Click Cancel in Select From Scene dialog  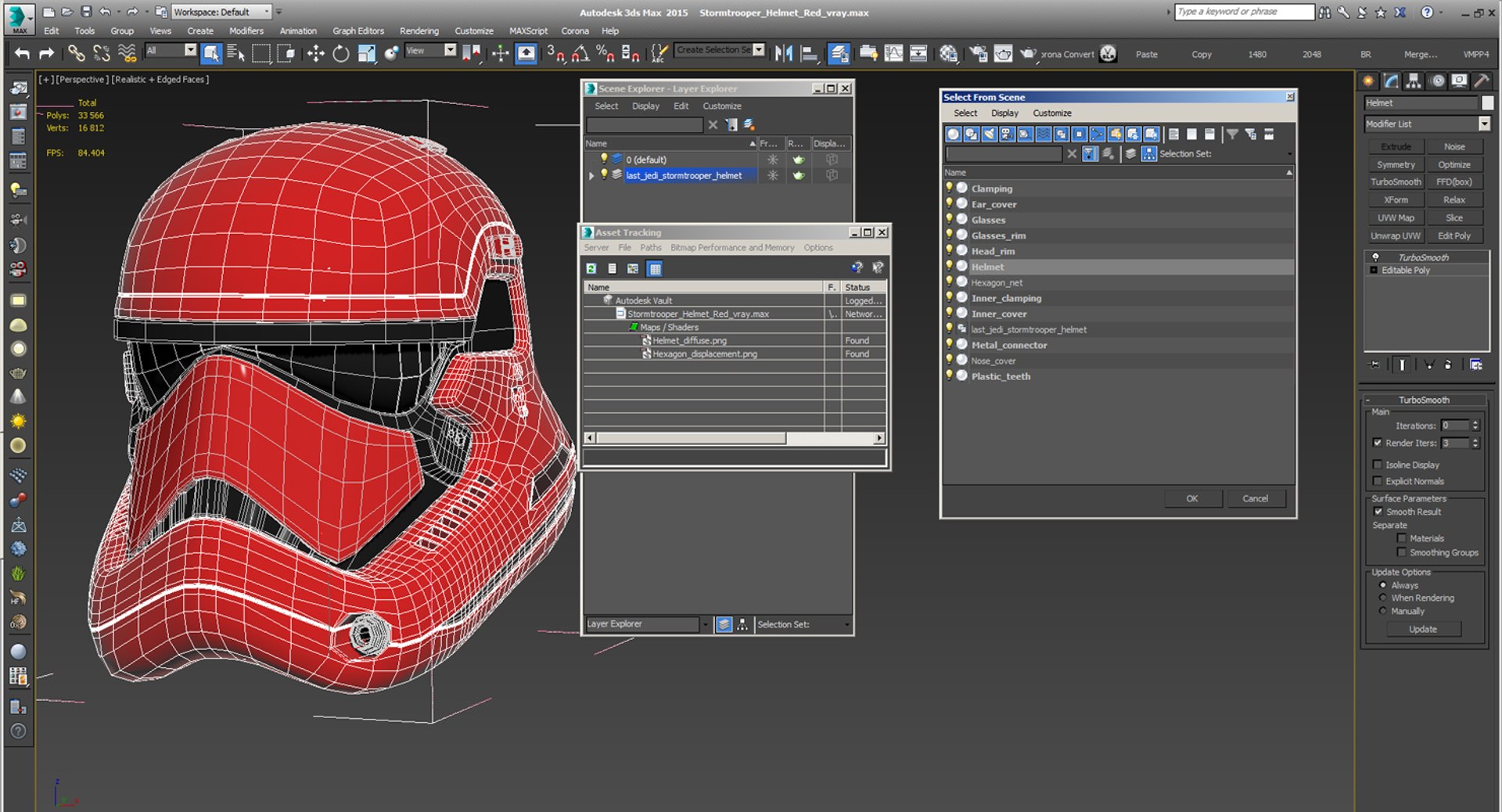click(x=1255, y=498)
